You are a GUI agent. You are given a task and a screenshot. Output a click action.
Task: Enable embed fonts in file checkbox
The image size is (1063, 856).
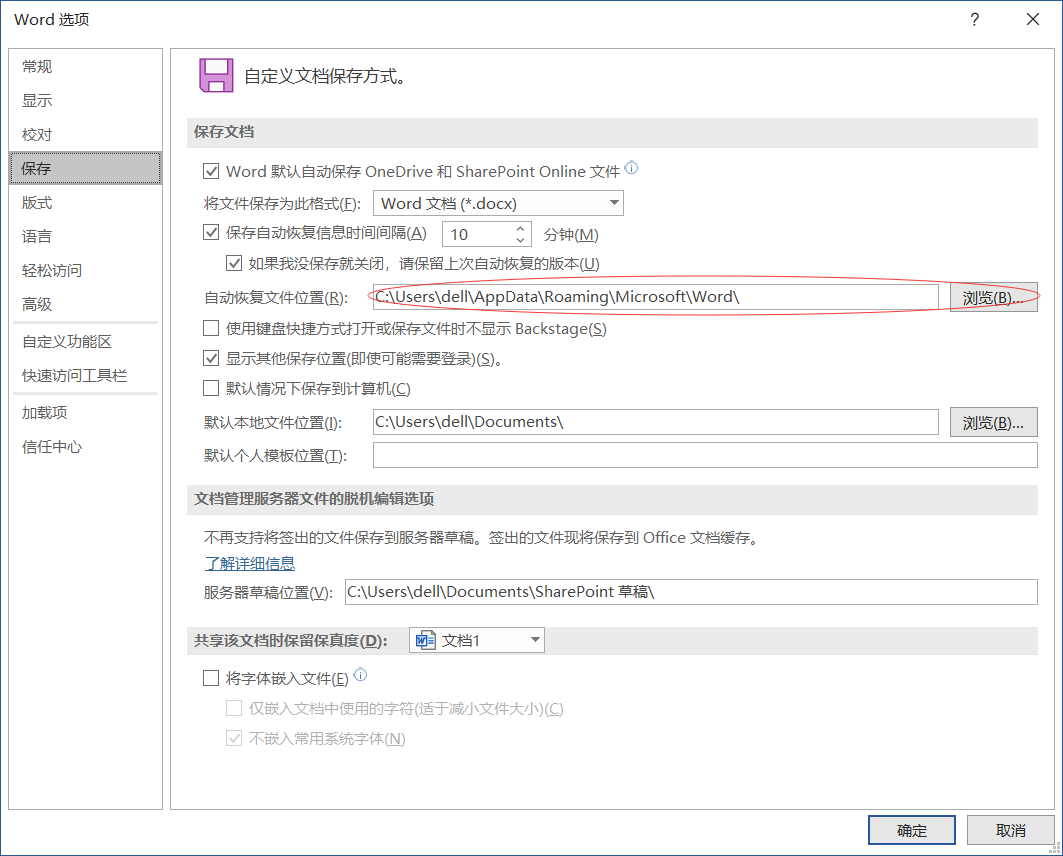pyautogui.click(x=211, y=678)
